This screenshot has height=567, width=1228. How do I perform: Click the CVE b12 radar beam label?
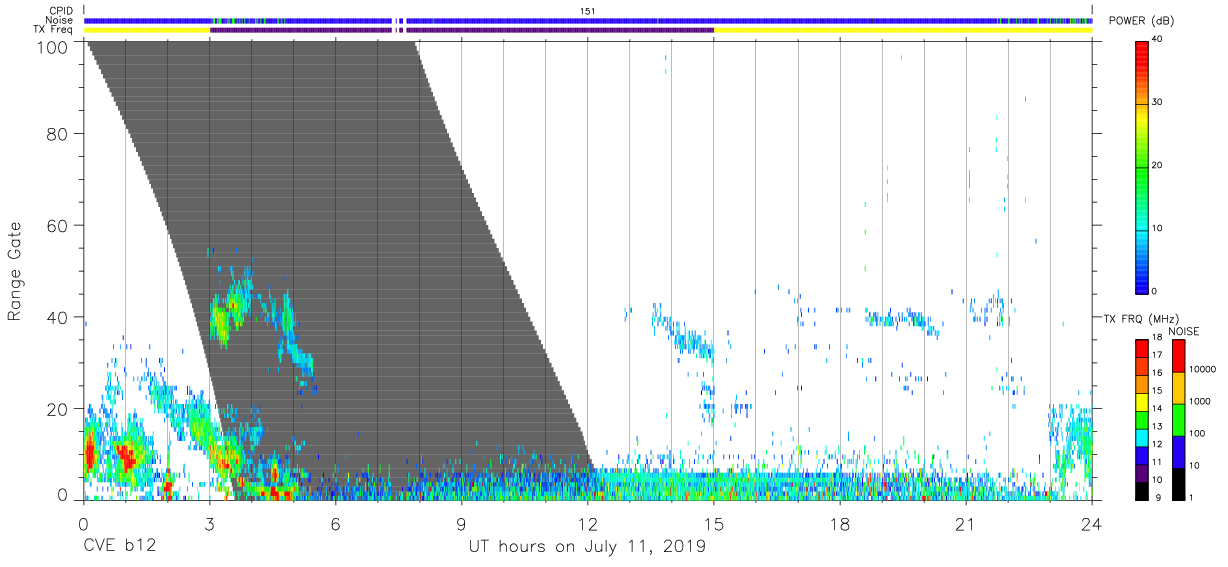[118, 547]
